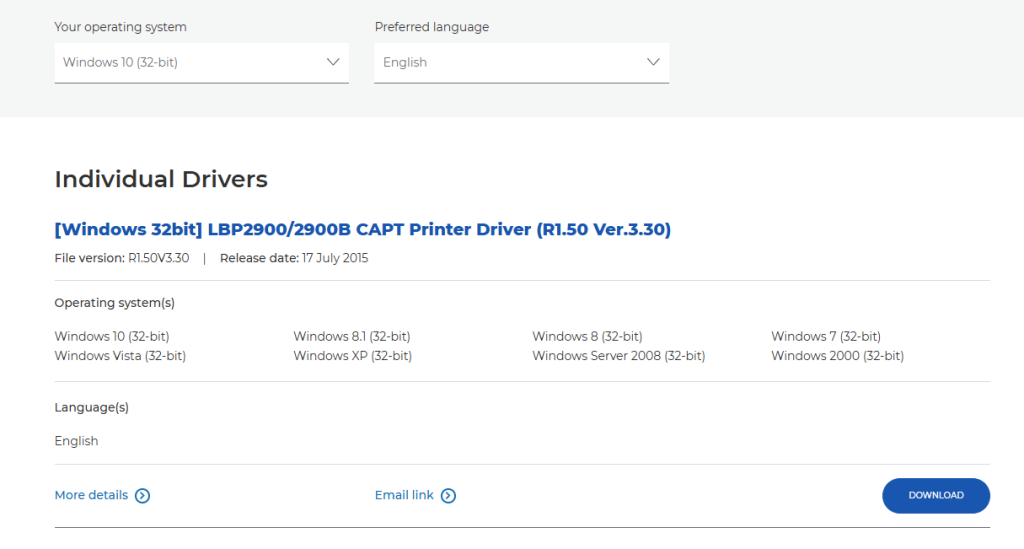Viewport: 1024px width, 549px height.
Task: Click Windows 2000 (32-bit) entry
Action: pos(837,356)
